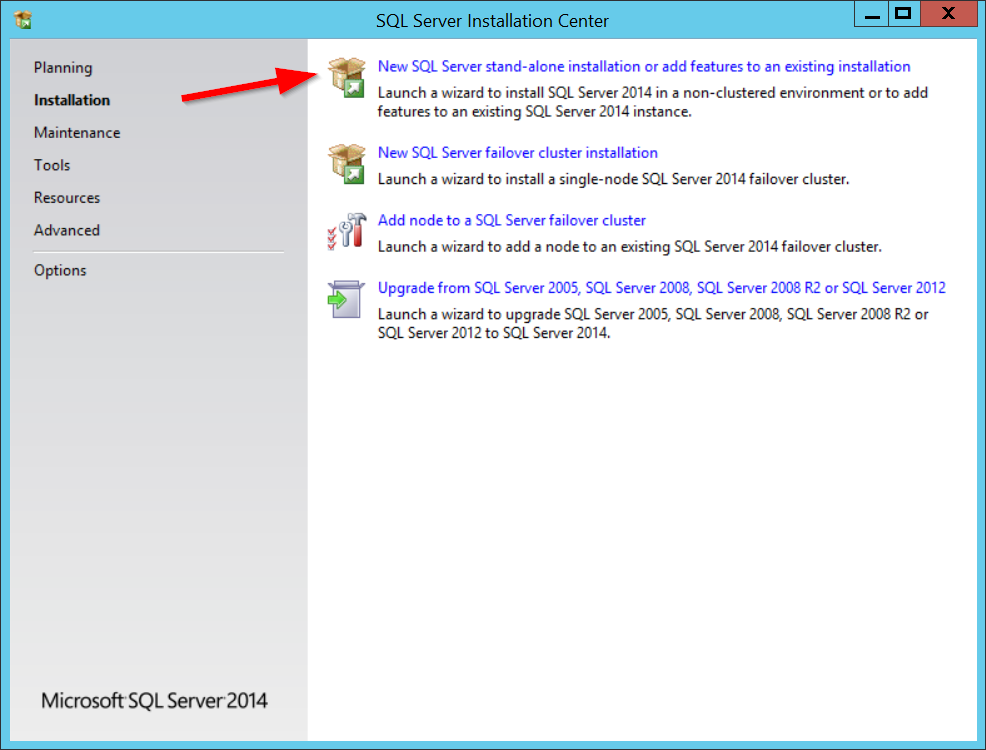This screenshot has width=986, height=750.
Task: Open the Tools category
Action: click(52, 165)
